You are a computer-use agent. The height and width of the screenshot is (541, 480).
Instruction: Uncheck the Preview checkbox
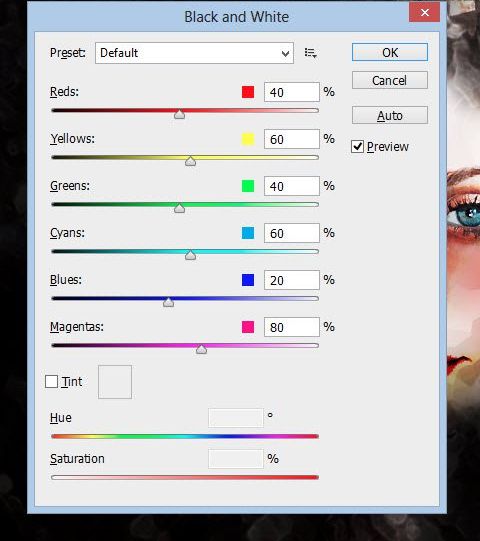(x=357, y=147)
